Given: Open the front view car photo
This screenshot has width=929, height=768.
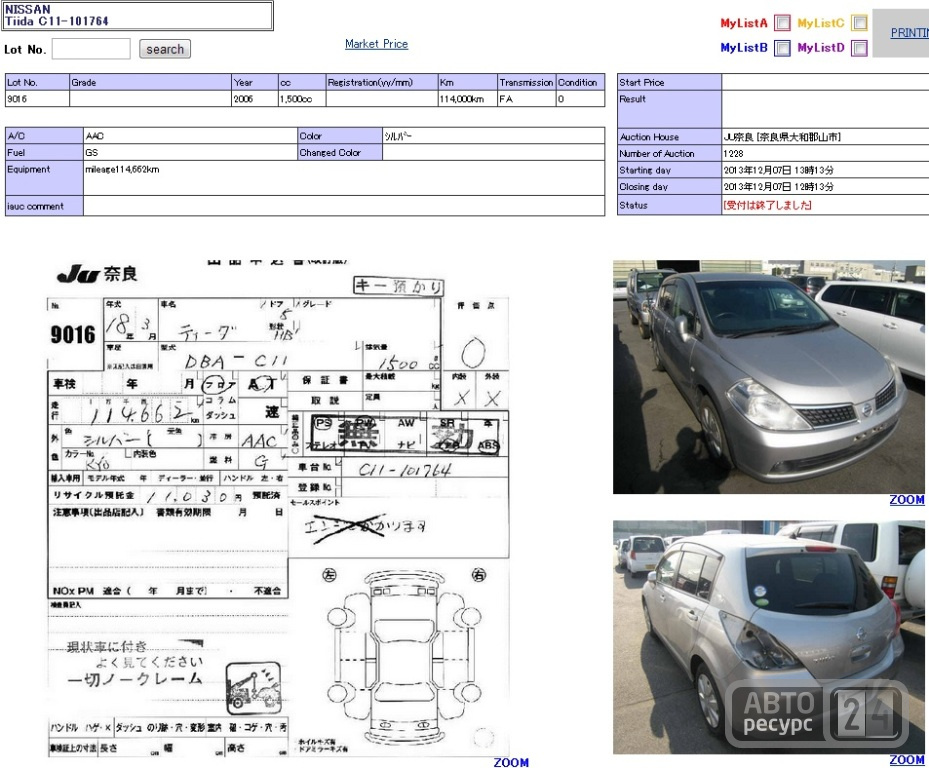Looking at the screenshot, I should pos(768,377).
